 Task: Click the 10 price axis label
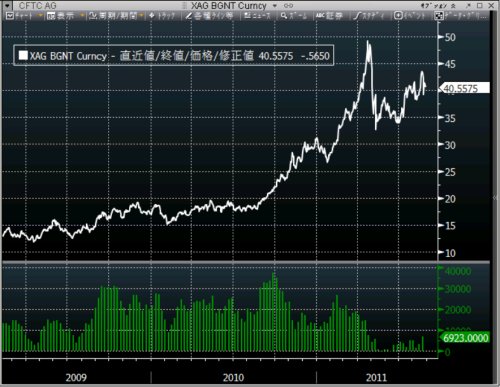[450, 253]
